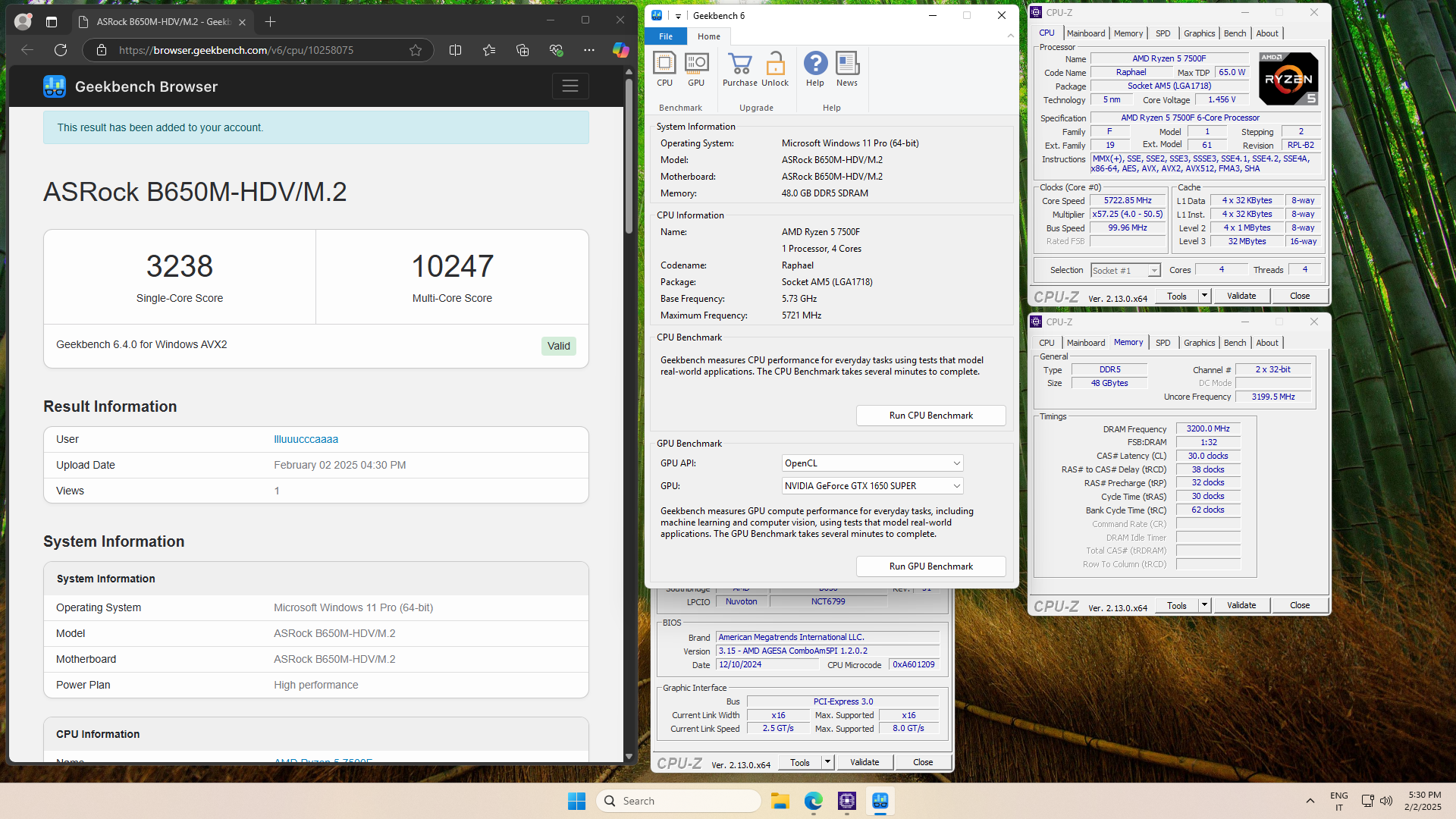Viewport: 1456px width, 819px height.
Task: Click the Valid status badge
Action: [x=559, y=346]
